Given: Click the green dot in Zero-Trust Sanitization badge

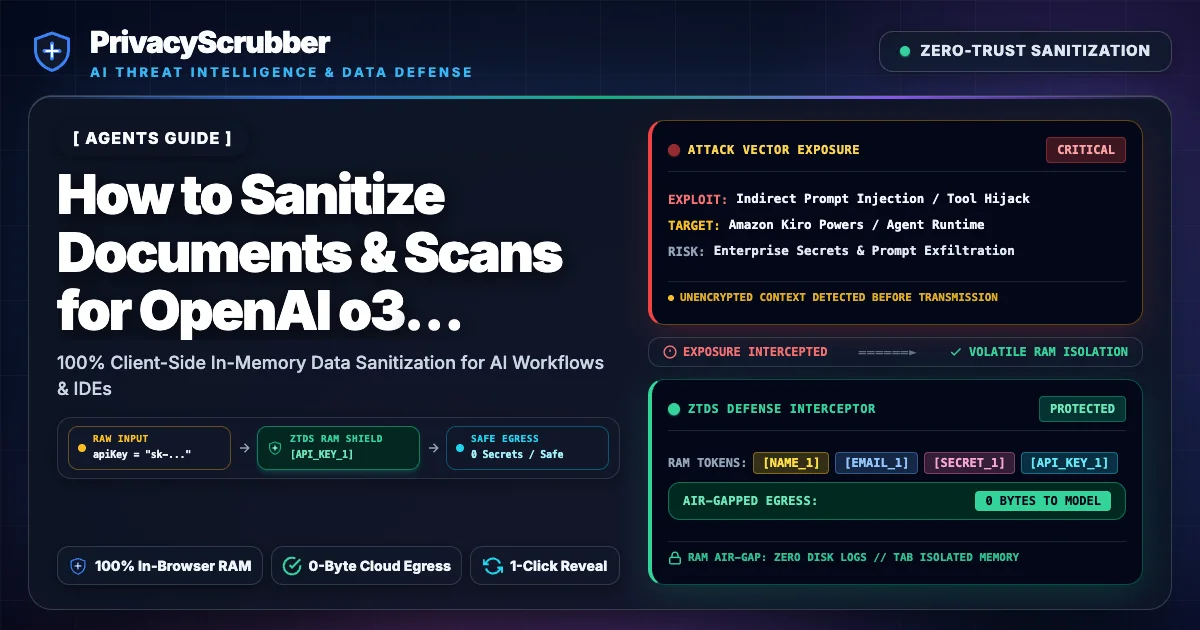Looking at the screenshot, I should point(905,51).
